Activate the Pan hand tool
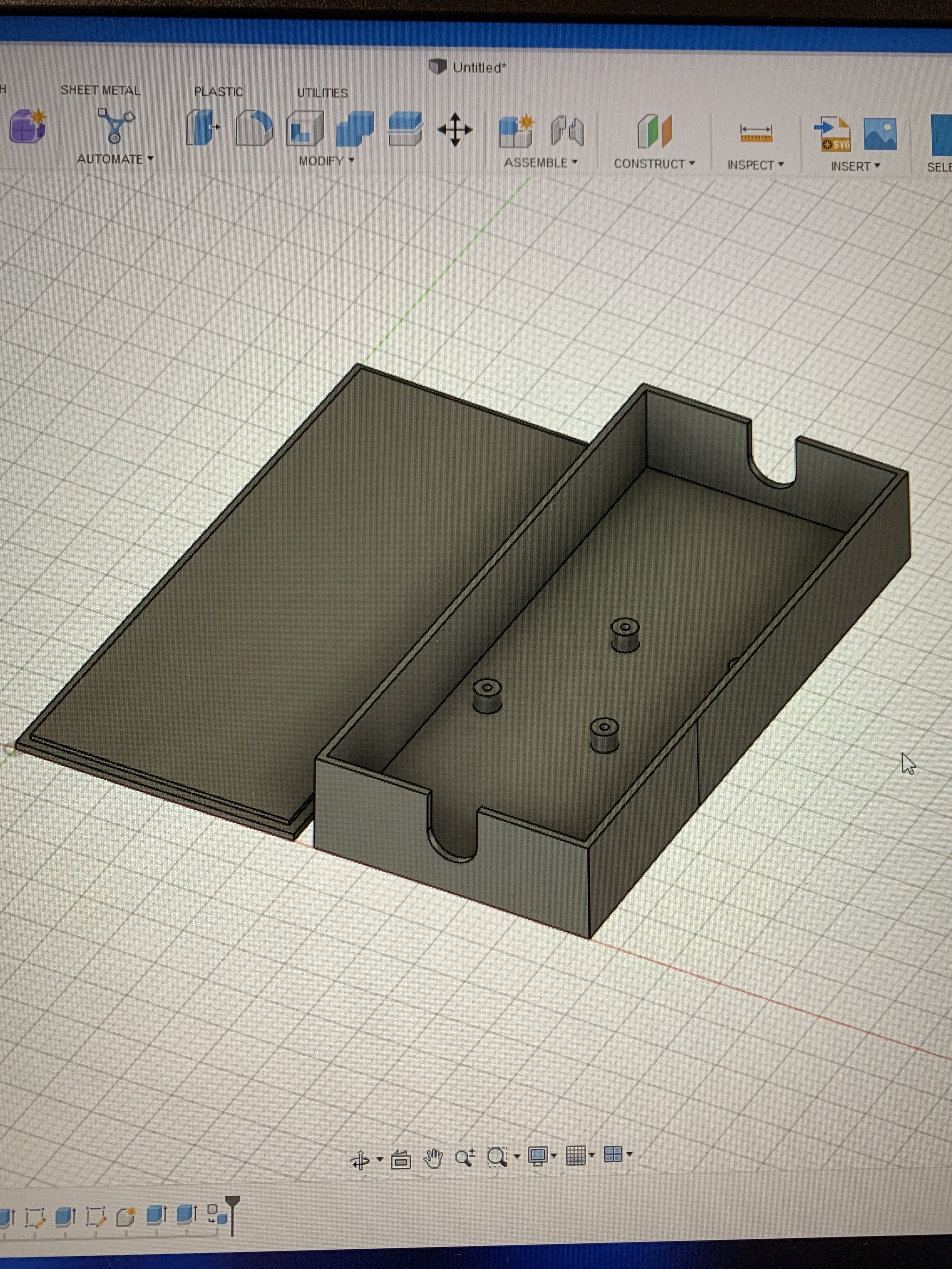 click(x=433, y=1158)
